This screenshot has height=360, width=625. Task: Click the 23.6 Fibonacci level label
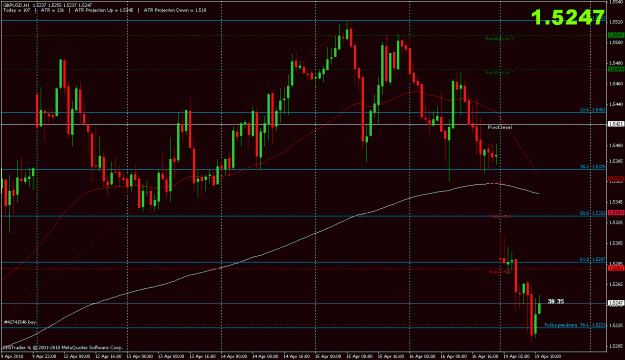(592, 110)
